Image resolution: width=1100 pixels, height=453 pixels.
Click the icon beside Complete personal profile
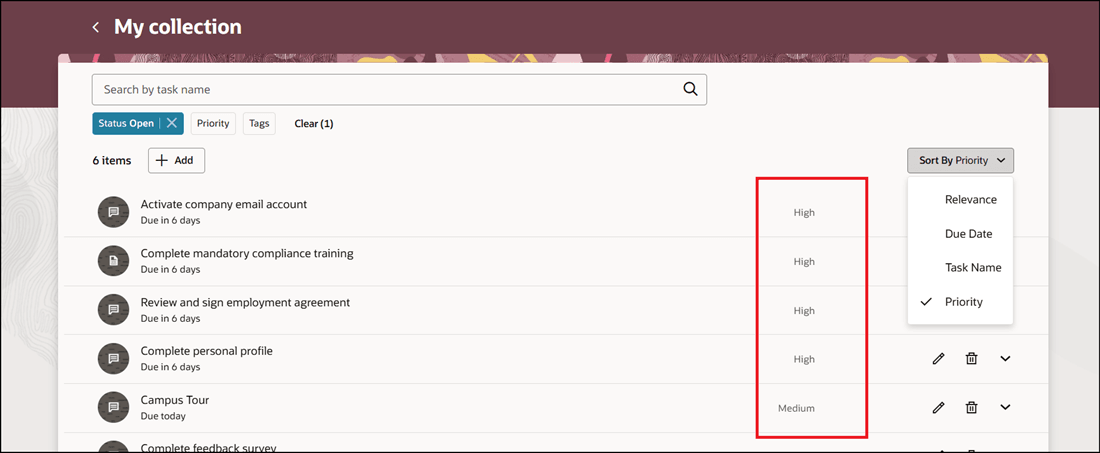click(113, 358)
